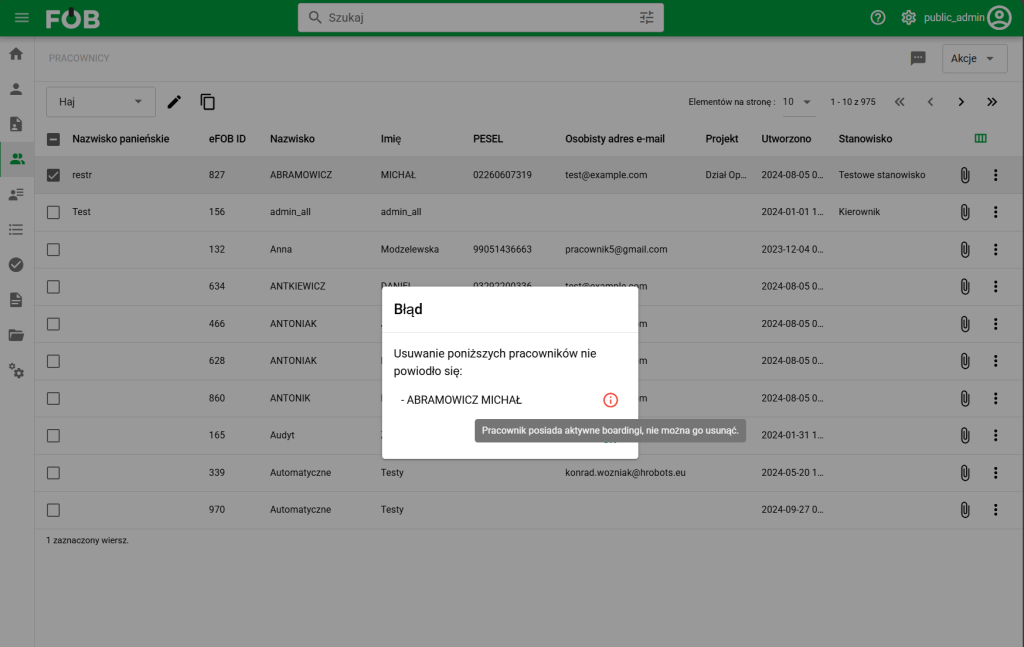
Task: Sort by Nazwisko column header
Action: [292, 138]
